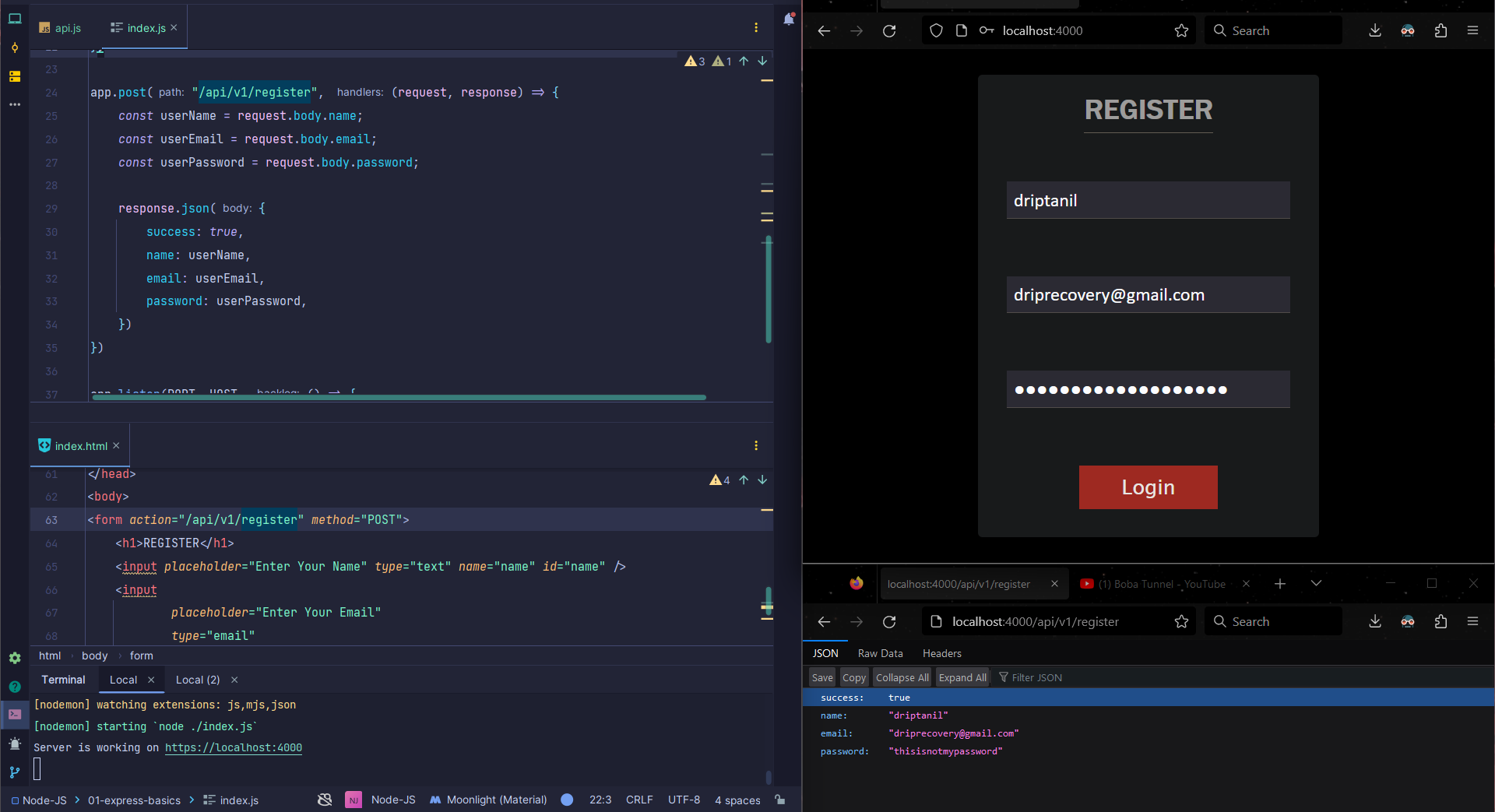1495x812 pixels.
Task: Open the UTF-8 encoding selector
Action: (x=684, y=800)
